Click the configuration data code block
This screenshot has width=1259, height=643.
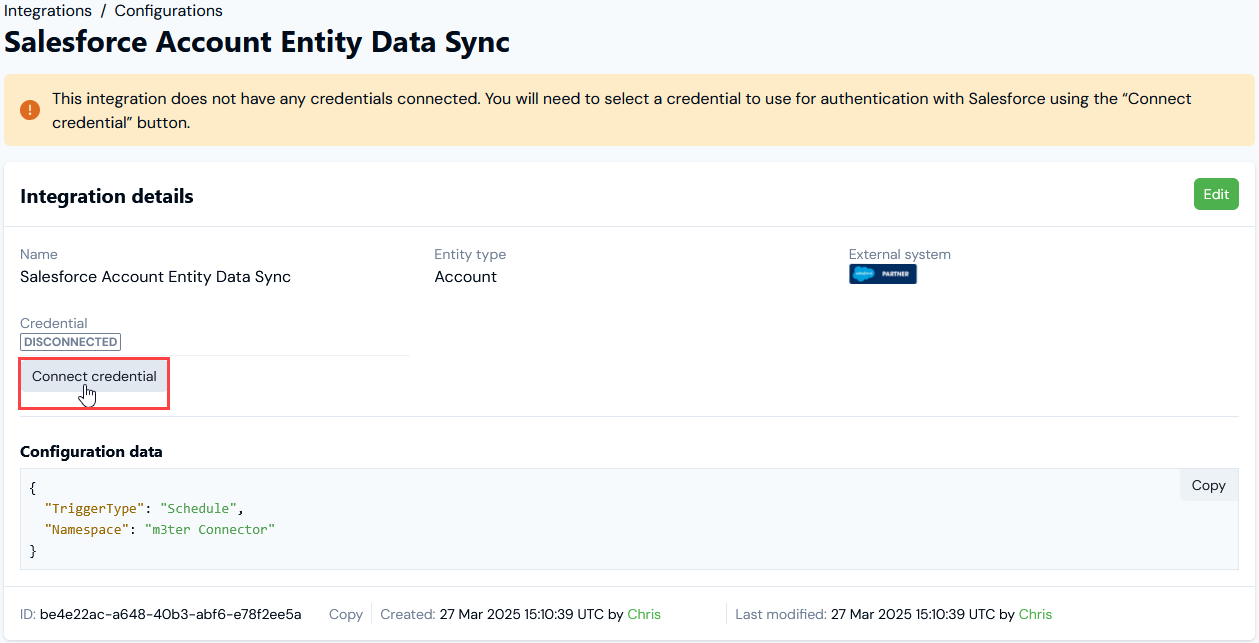[x=629, y=520]
